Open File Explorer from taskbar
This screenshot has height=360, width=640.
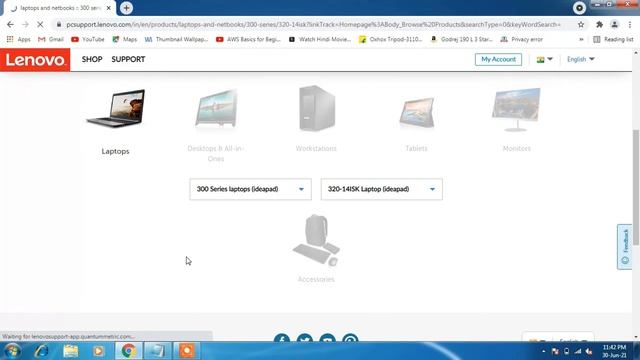71,351
